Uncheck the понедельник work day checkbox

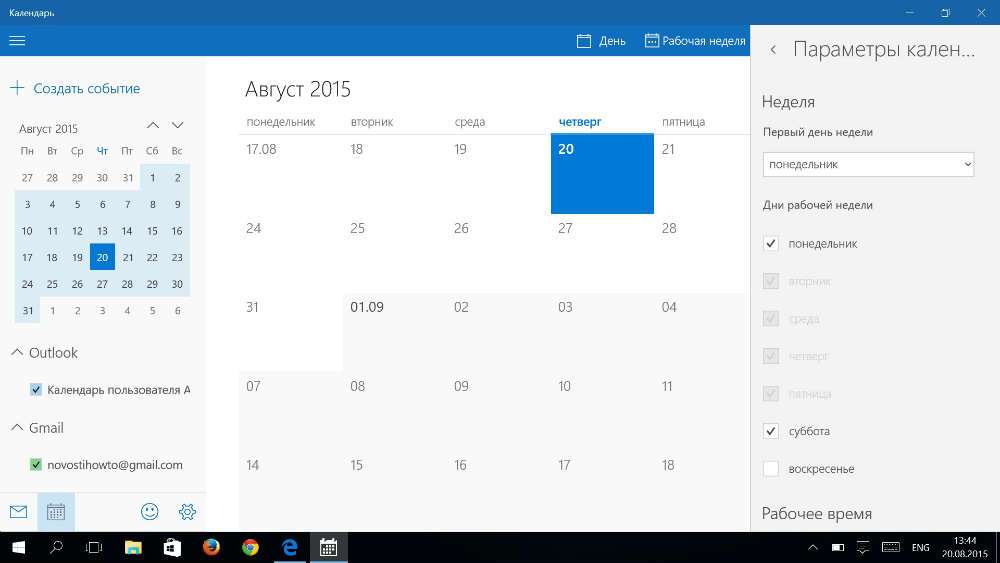771,244
